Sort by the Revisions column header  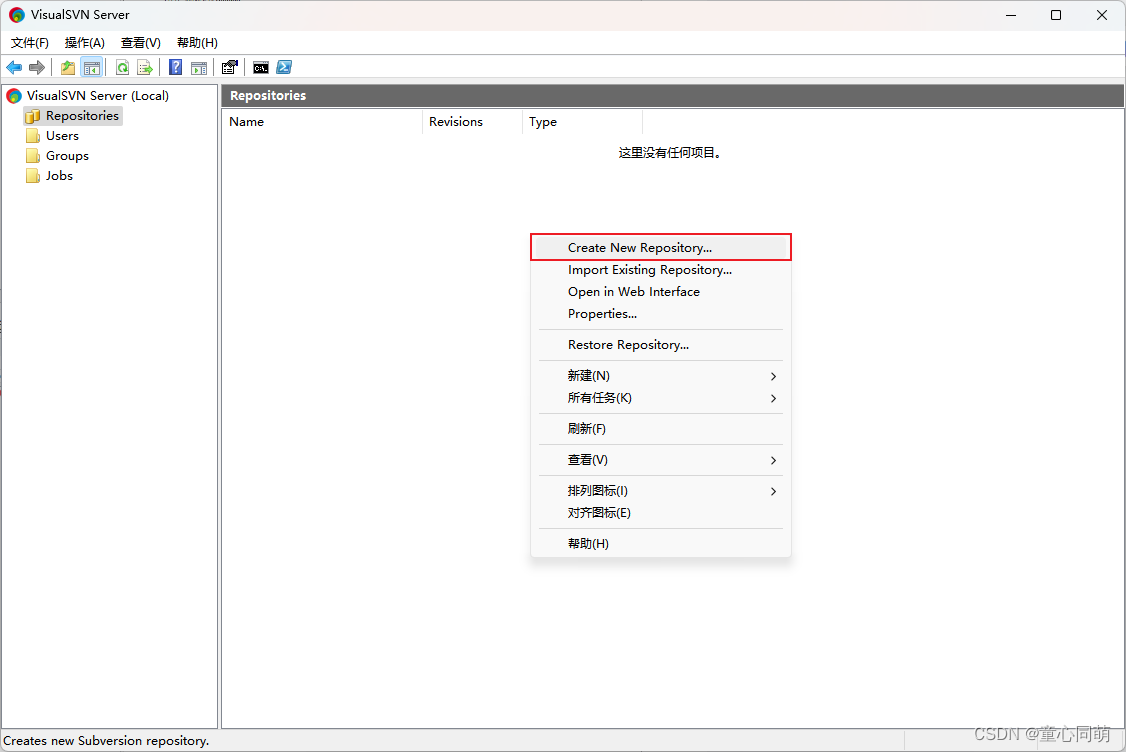point(473,122)
